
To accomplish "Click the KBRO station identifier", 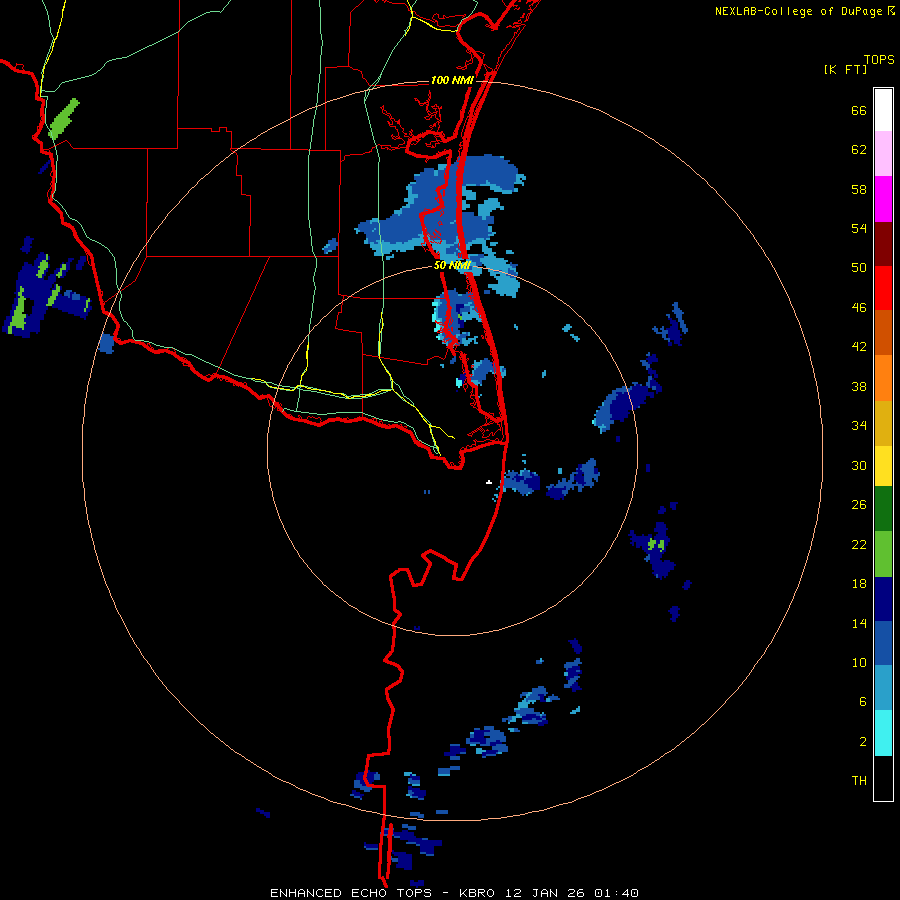I will [479, 893].
